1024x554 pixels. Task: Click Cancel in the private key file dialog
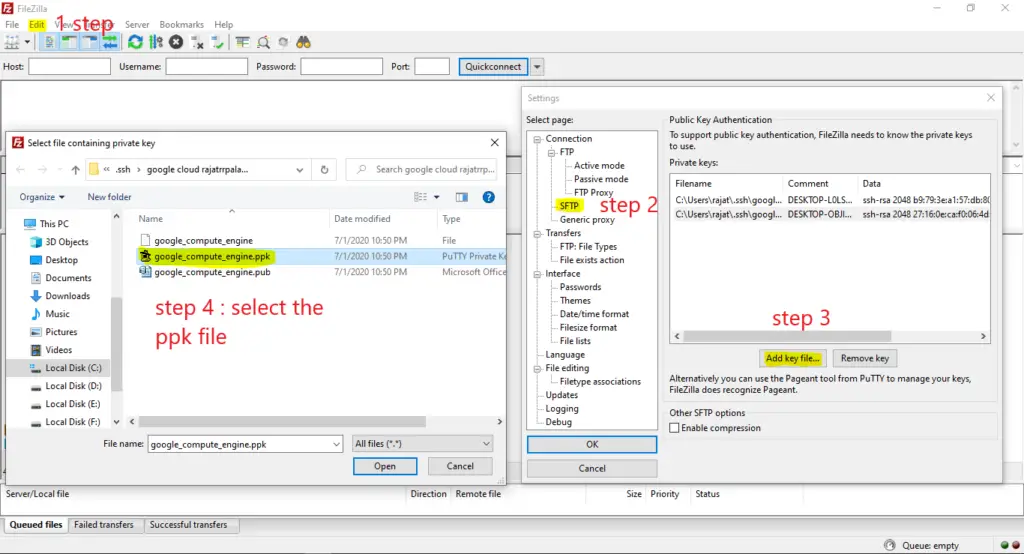point(460,466)
